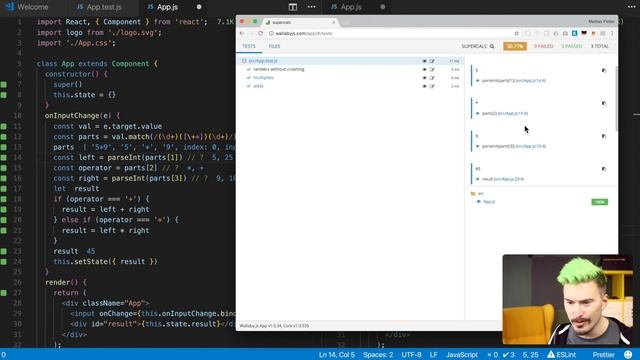Click the orange coverage percentage badge
Screen dimensions: 640x360
[515, 47]
